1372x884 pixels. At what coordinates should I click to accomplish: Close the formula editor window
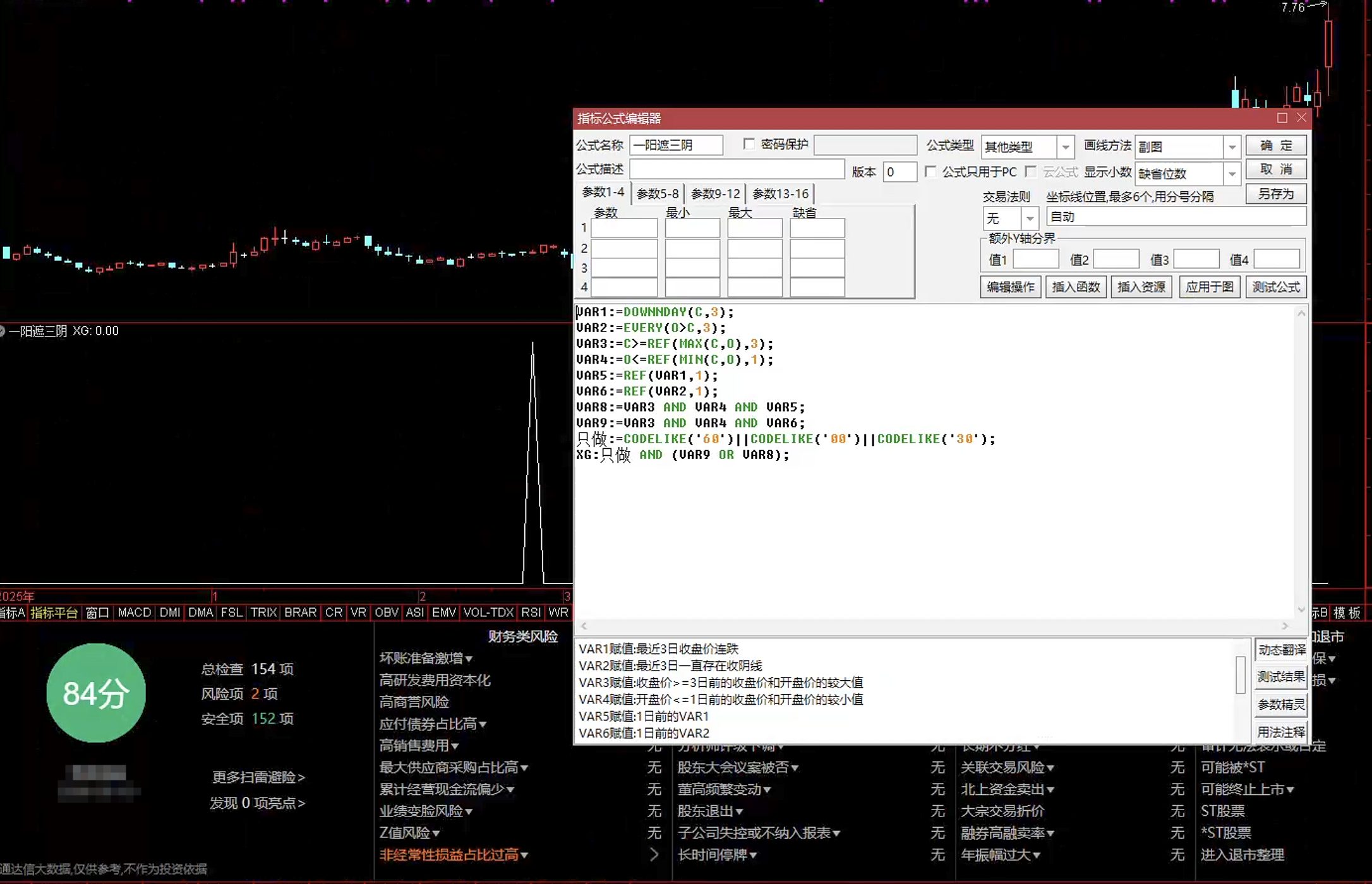point(1301,118)
